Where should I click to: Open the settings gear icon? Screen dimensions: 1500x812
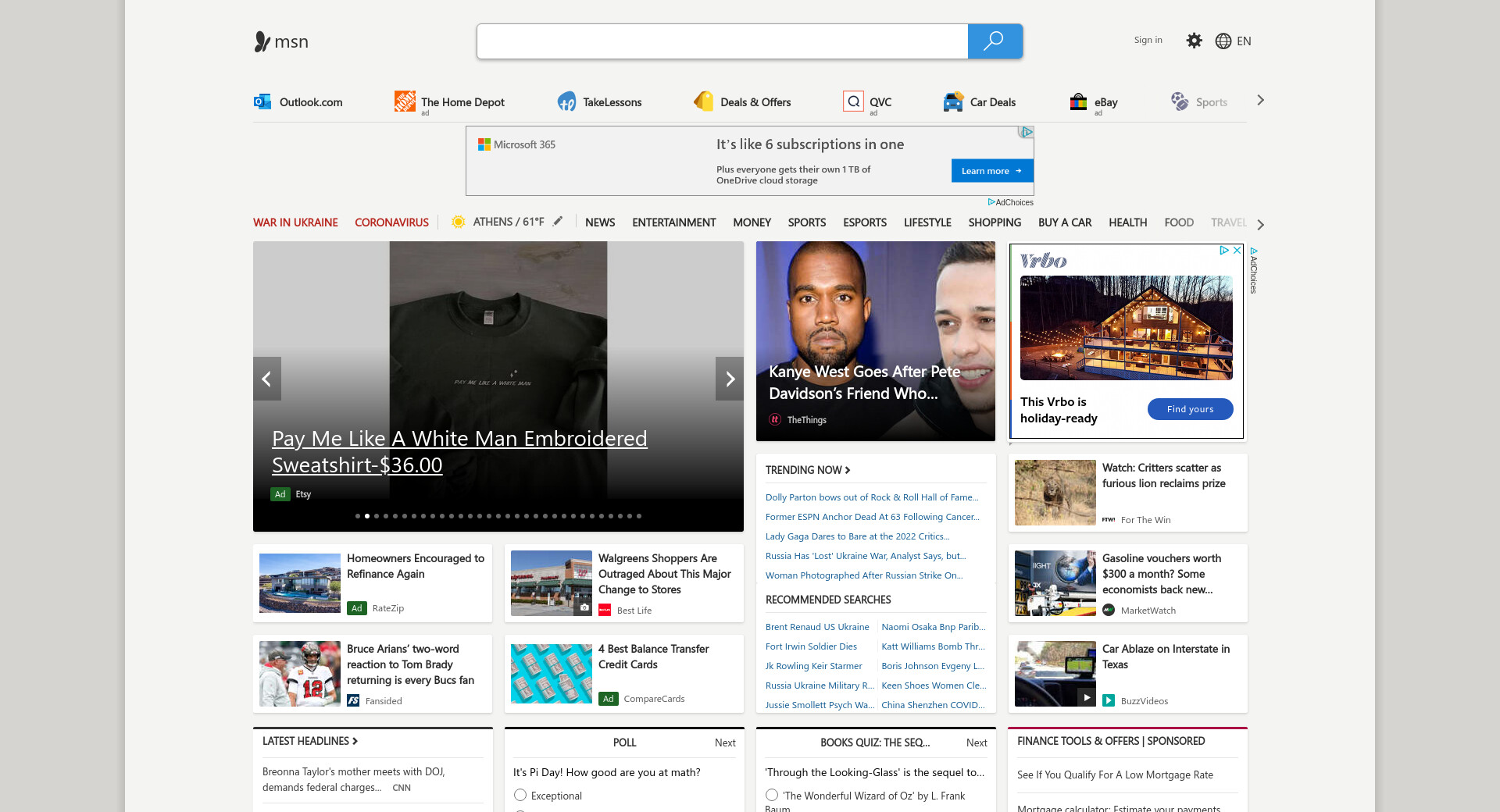(x=1194, y=41)
